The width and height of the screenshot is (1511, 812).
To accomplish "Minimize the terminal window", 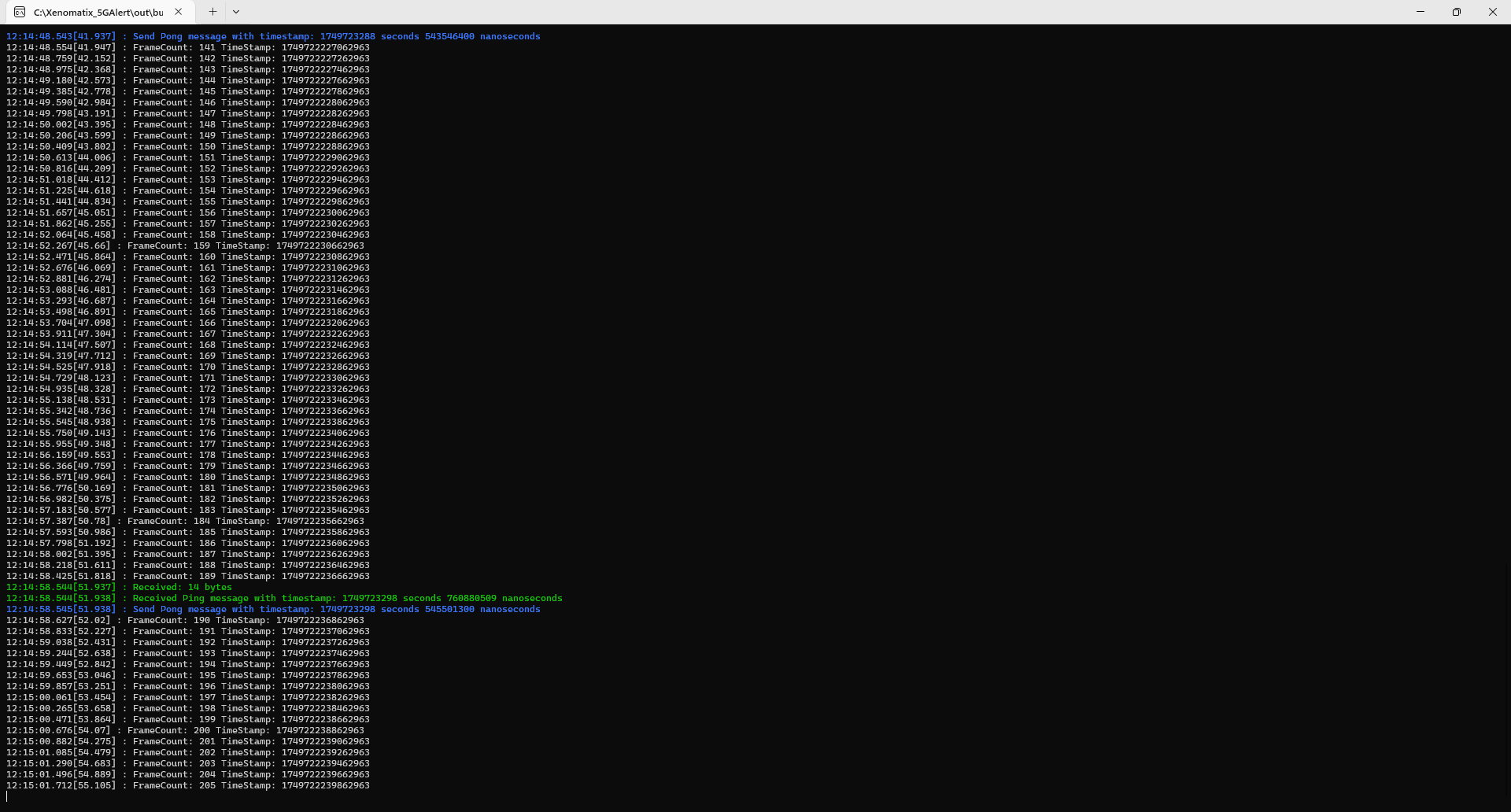I will click(x=1420, y=12).
